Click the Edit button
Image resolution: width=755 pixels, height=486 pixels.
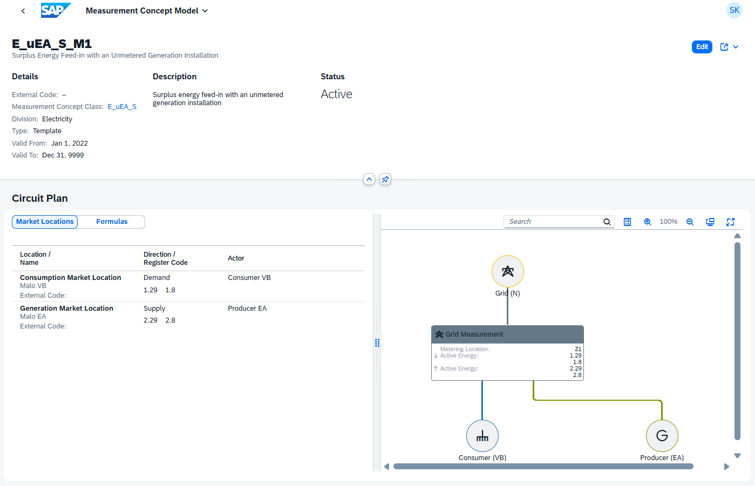(702, 47)
